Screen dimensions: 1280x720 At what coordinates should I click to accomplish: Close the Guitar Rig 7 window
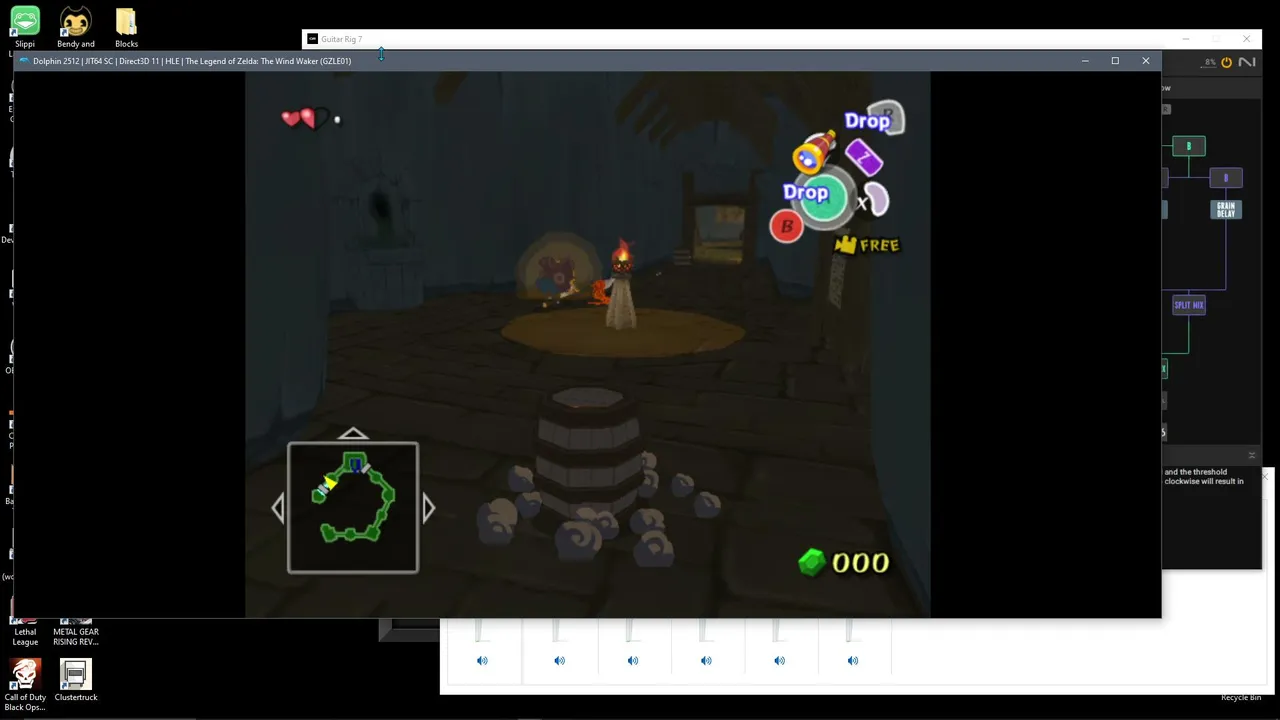click(1246, 39)
